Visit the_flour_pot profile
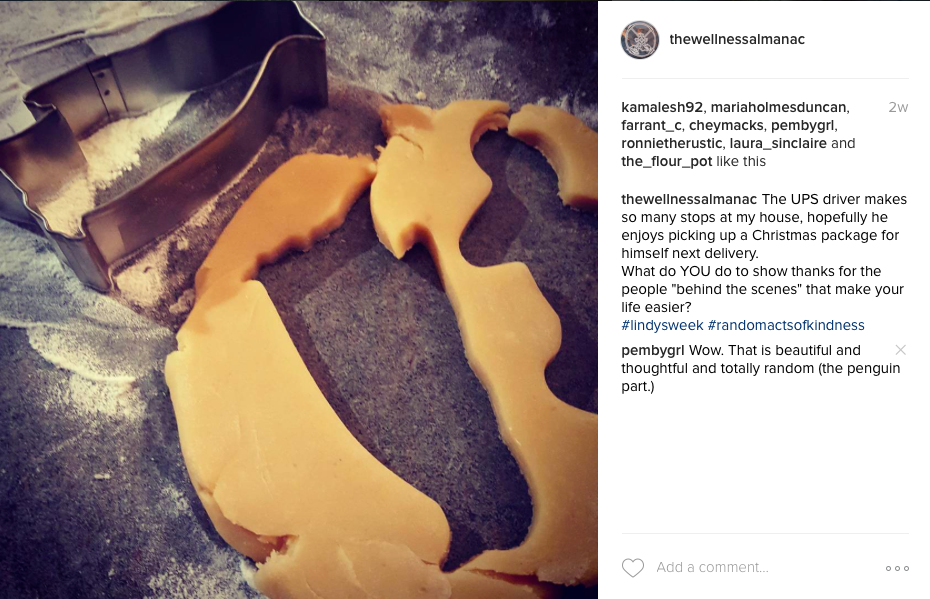Image resolution: width=930 pixels, height=599 pixels. pos(667,161)
